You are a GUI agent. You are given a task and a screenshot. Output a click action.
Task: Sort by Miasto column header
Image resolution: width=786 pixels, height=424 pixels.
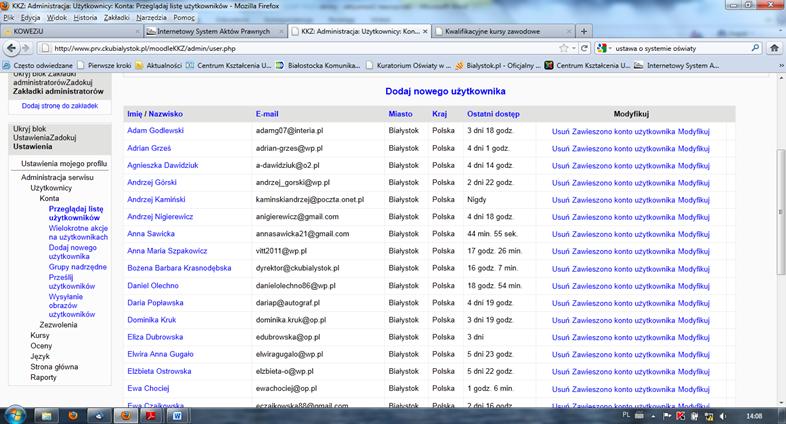400,114
